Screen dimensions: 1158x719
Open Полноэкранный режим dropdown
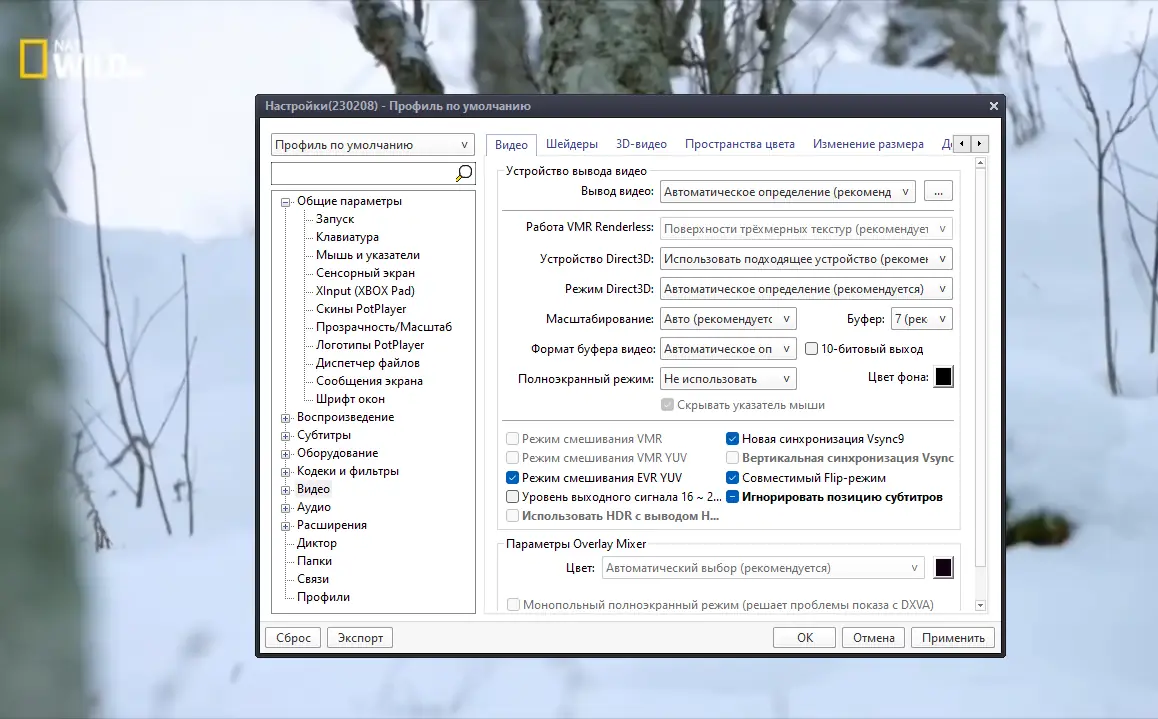[727, 379]
